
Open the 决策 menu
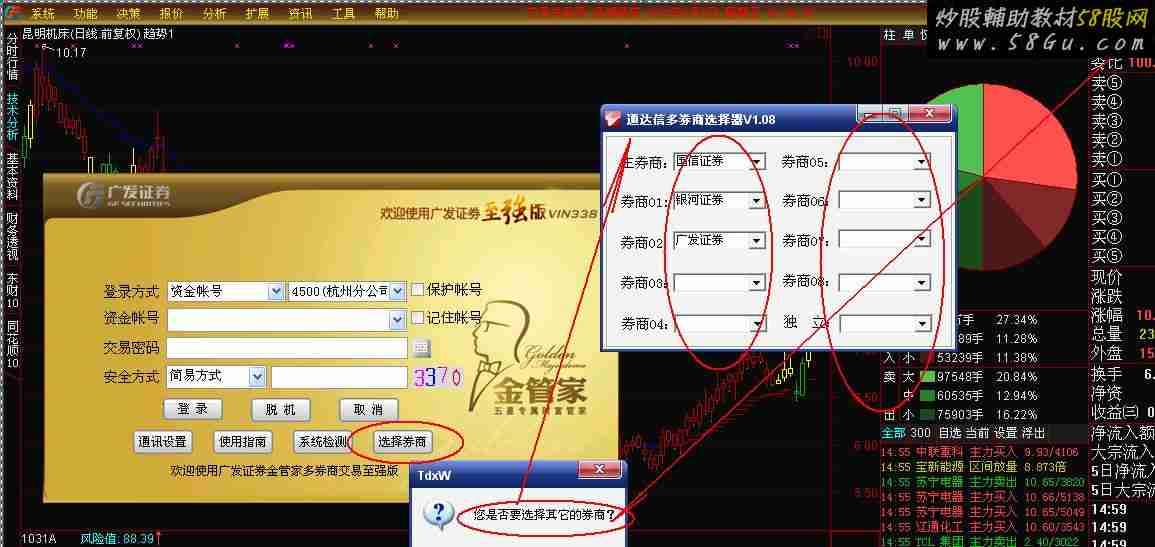pyautogui.click(x=128, y=13)
